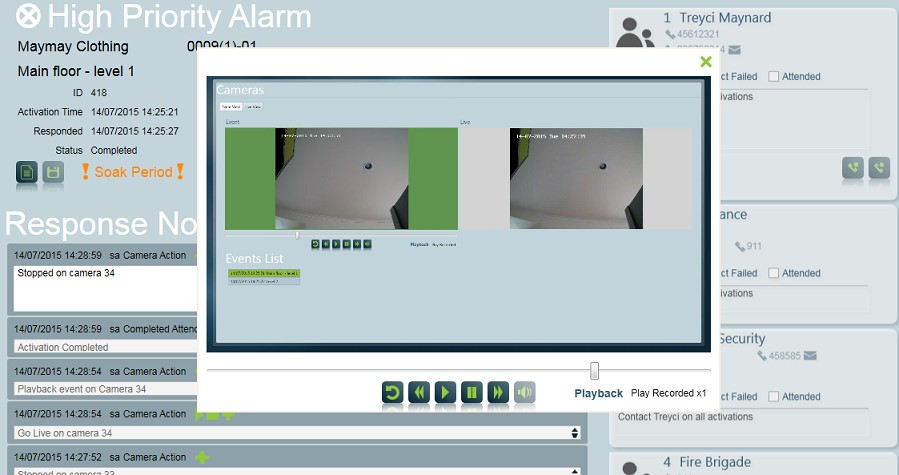Image resolution: width=899 pixels, height=475 pixels.
Task: Restart the recorded video playback
Action: (x=392, y=392)
